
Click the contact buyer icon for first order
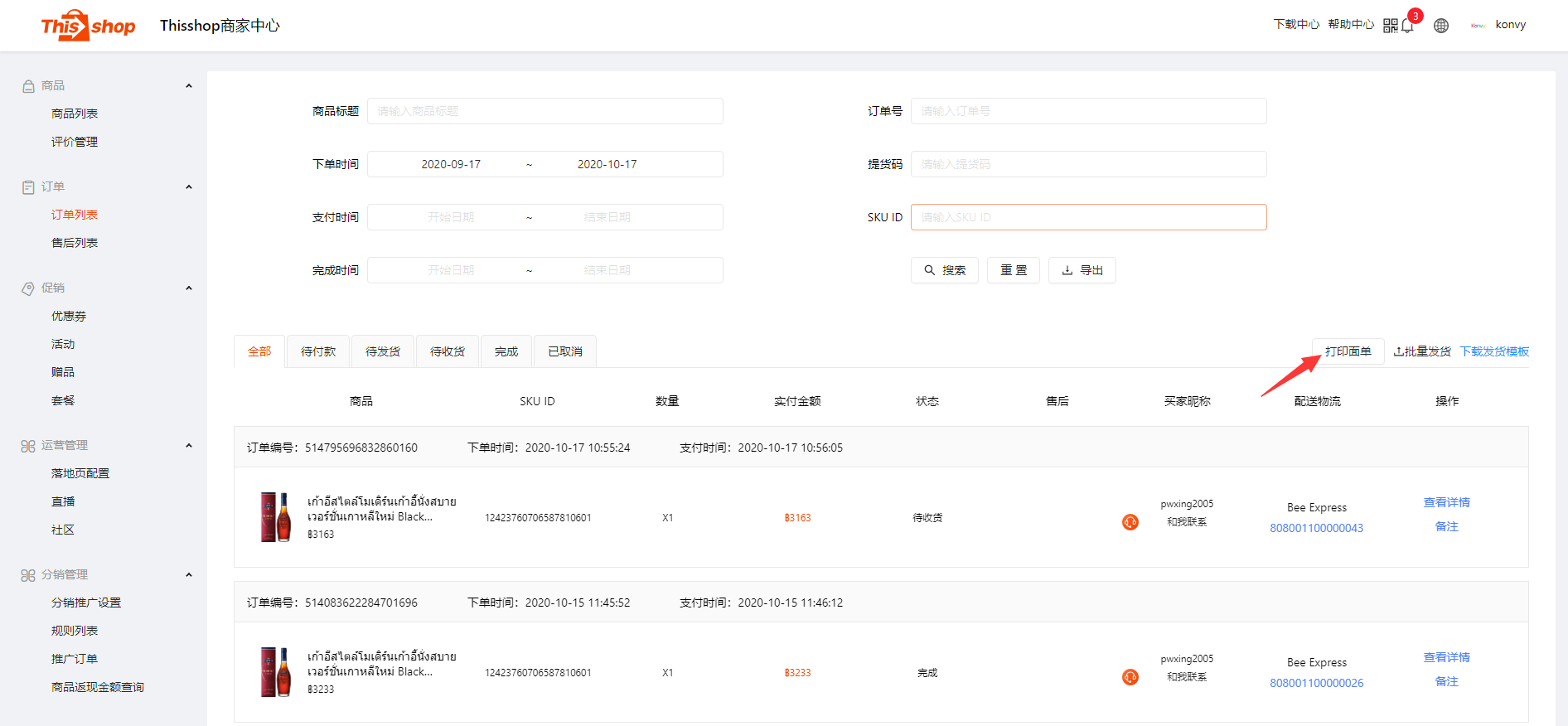(1130, 522)
